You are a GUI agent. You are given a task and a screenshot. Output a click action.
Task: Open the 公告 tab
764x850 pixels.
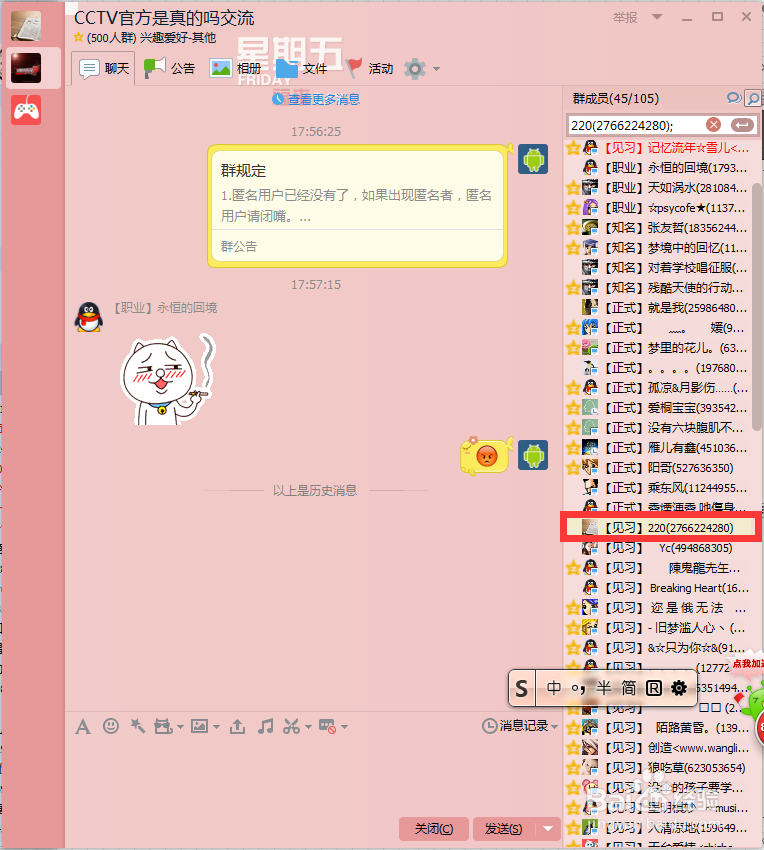coord(169,68)
